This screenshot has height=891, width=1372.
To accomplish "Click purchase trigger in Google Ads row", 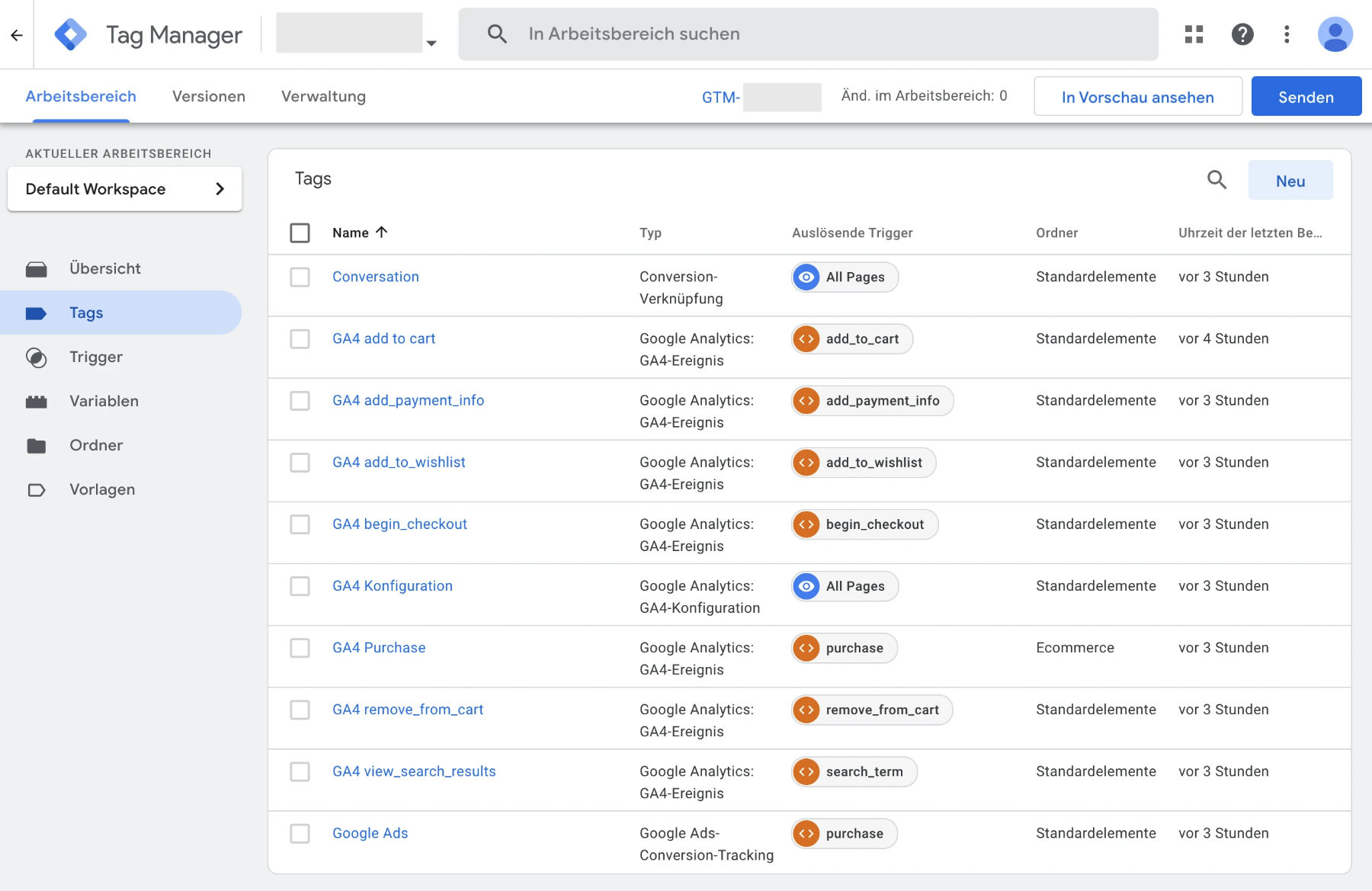I will (845, 833).
